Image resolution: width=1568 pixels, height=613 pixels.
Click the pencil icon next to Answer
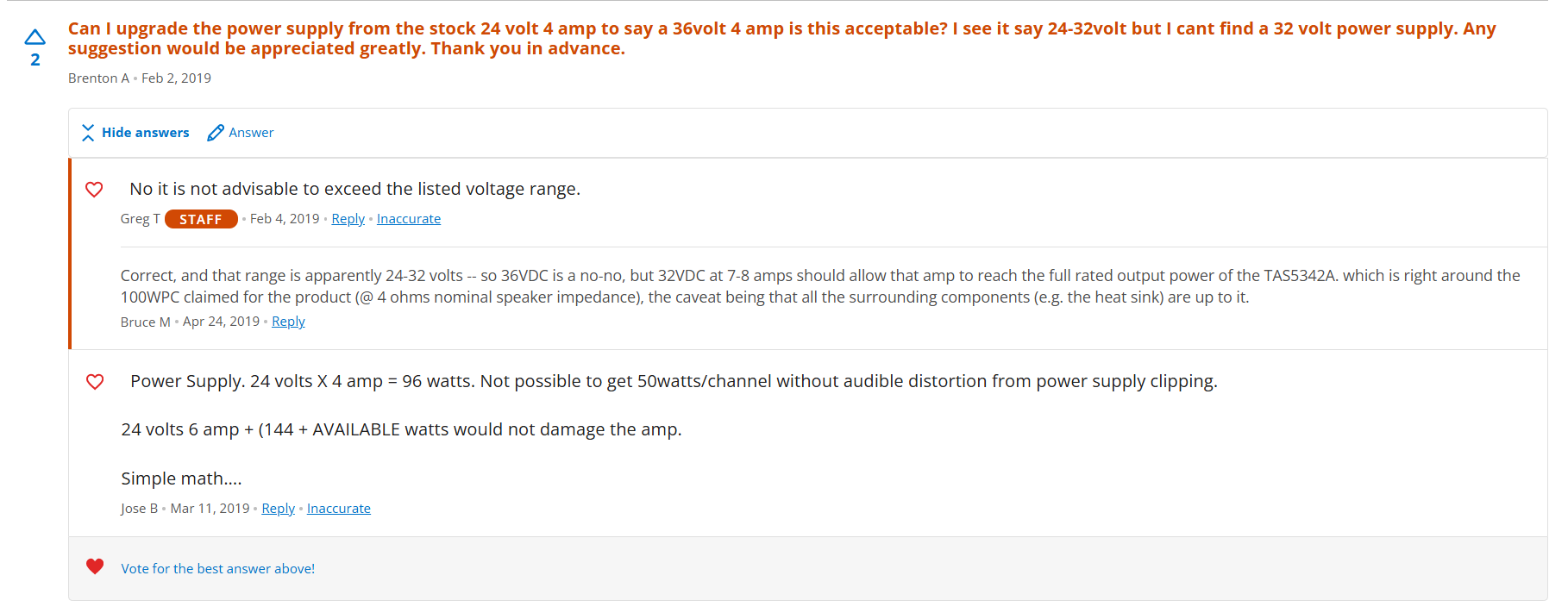tap(216, 133)
